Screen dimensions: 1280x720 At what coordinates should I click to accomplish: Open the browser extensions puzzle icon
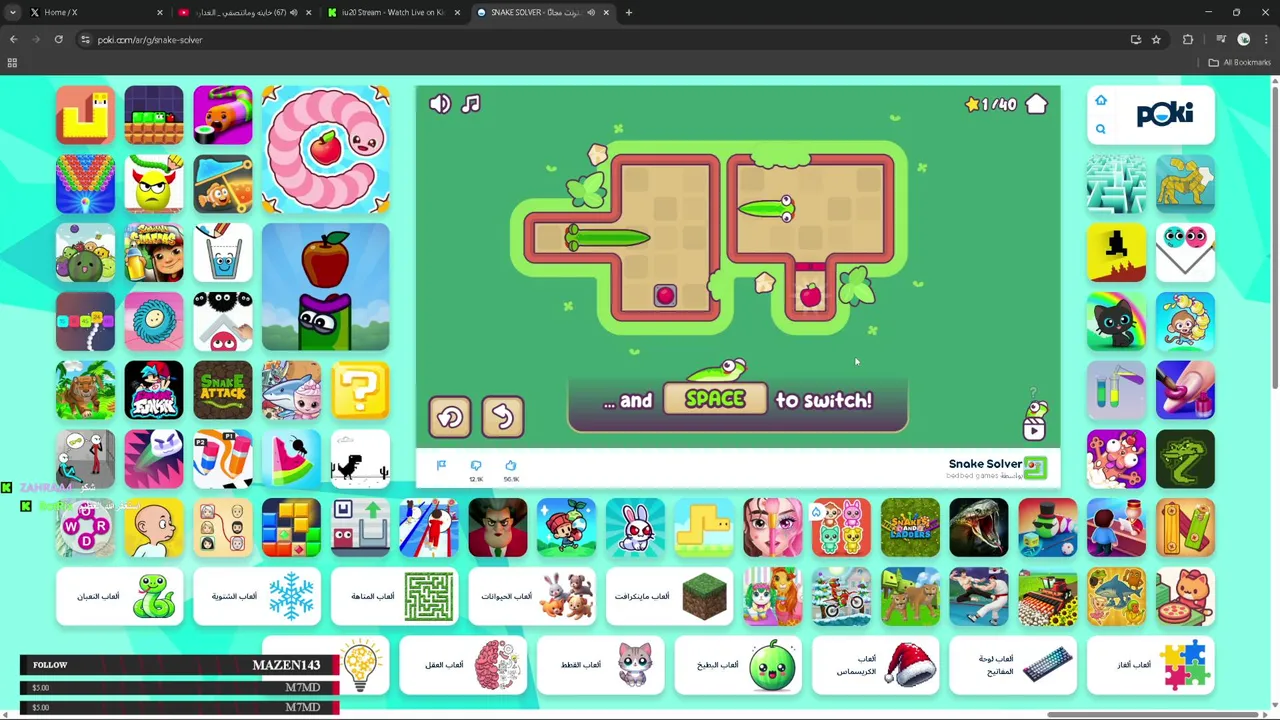[x=1188, y=39]
